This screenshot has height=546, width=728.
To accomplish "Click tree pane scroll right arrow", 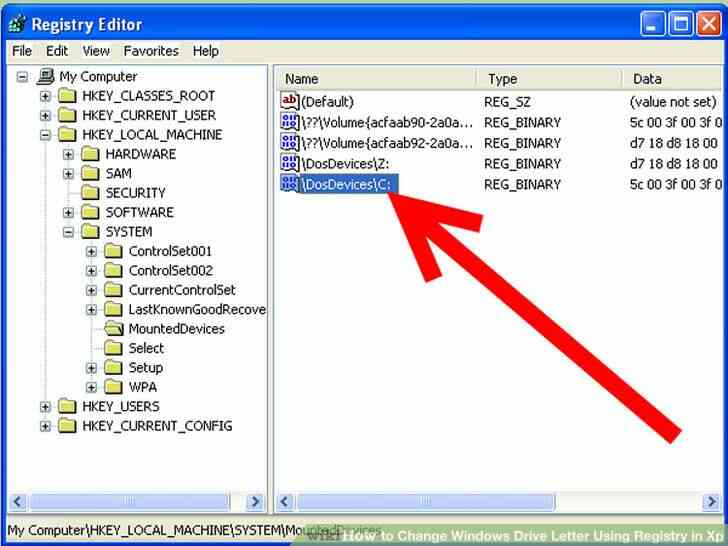I will [255, 502].
